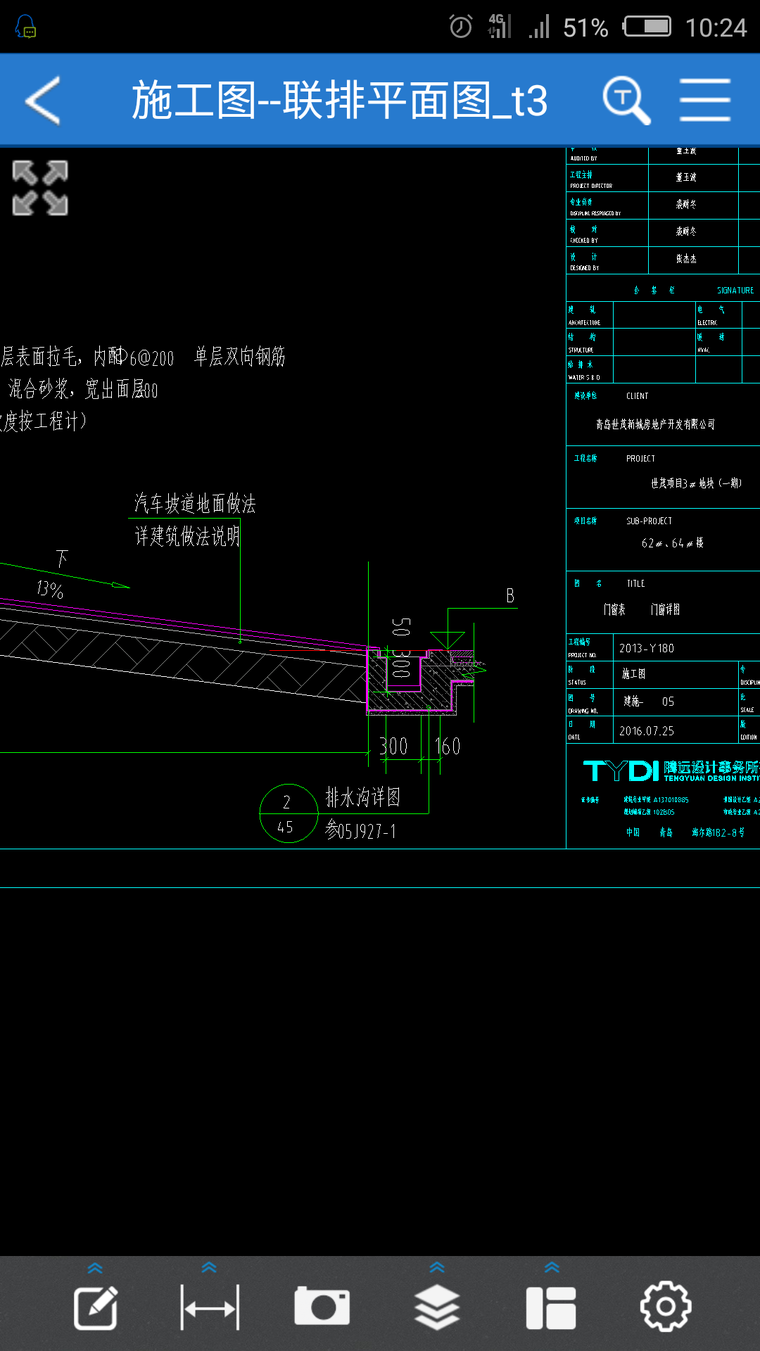Tap the alarm clock status icon
The image size is (760, 1351).
[x=461, y=27]
